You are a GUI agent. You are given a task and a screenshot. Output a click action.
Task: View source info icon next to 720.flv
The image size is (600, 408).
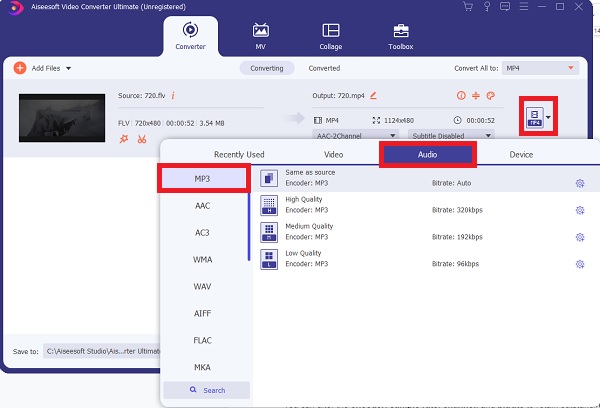tap(173, 96)
